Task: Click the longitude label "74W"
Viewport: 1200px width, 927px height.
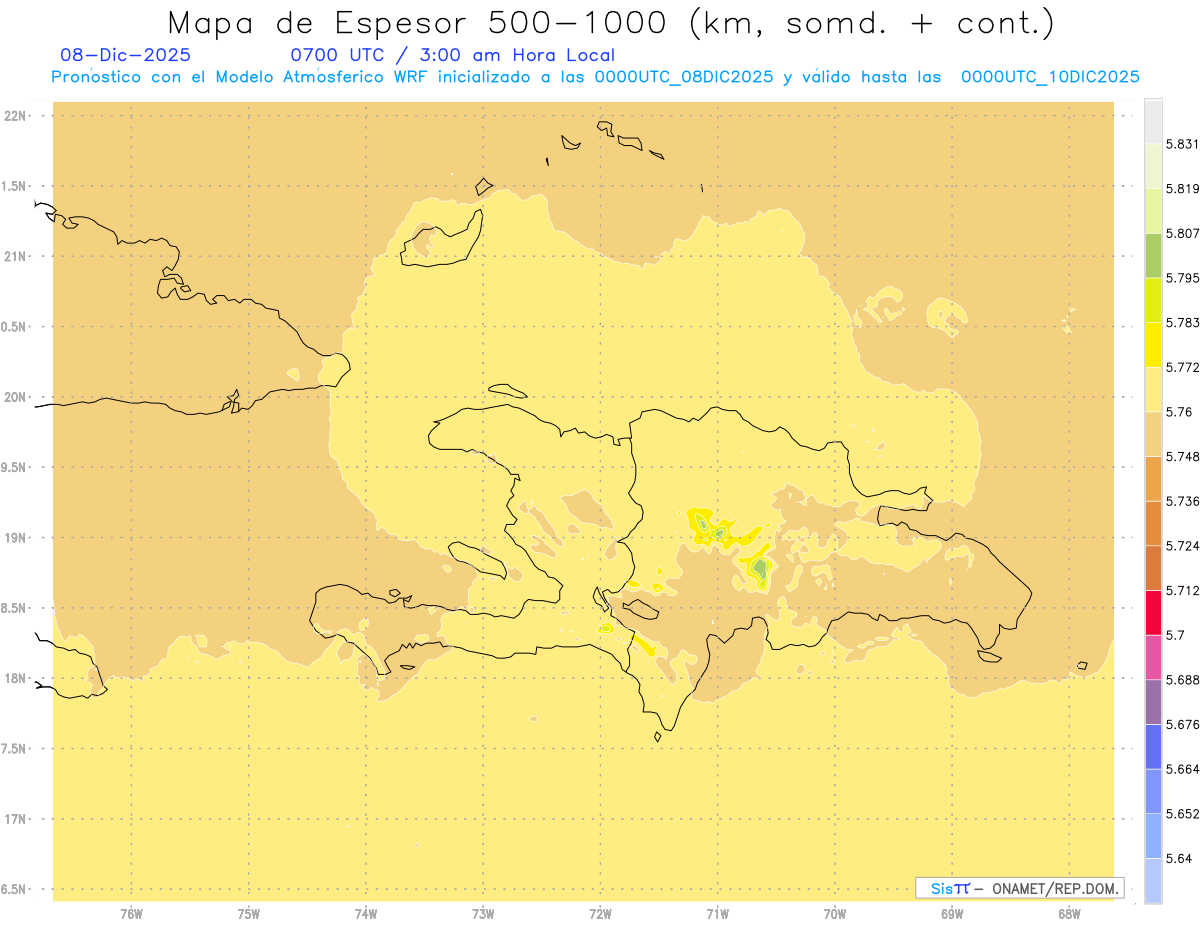Action: 366,914
